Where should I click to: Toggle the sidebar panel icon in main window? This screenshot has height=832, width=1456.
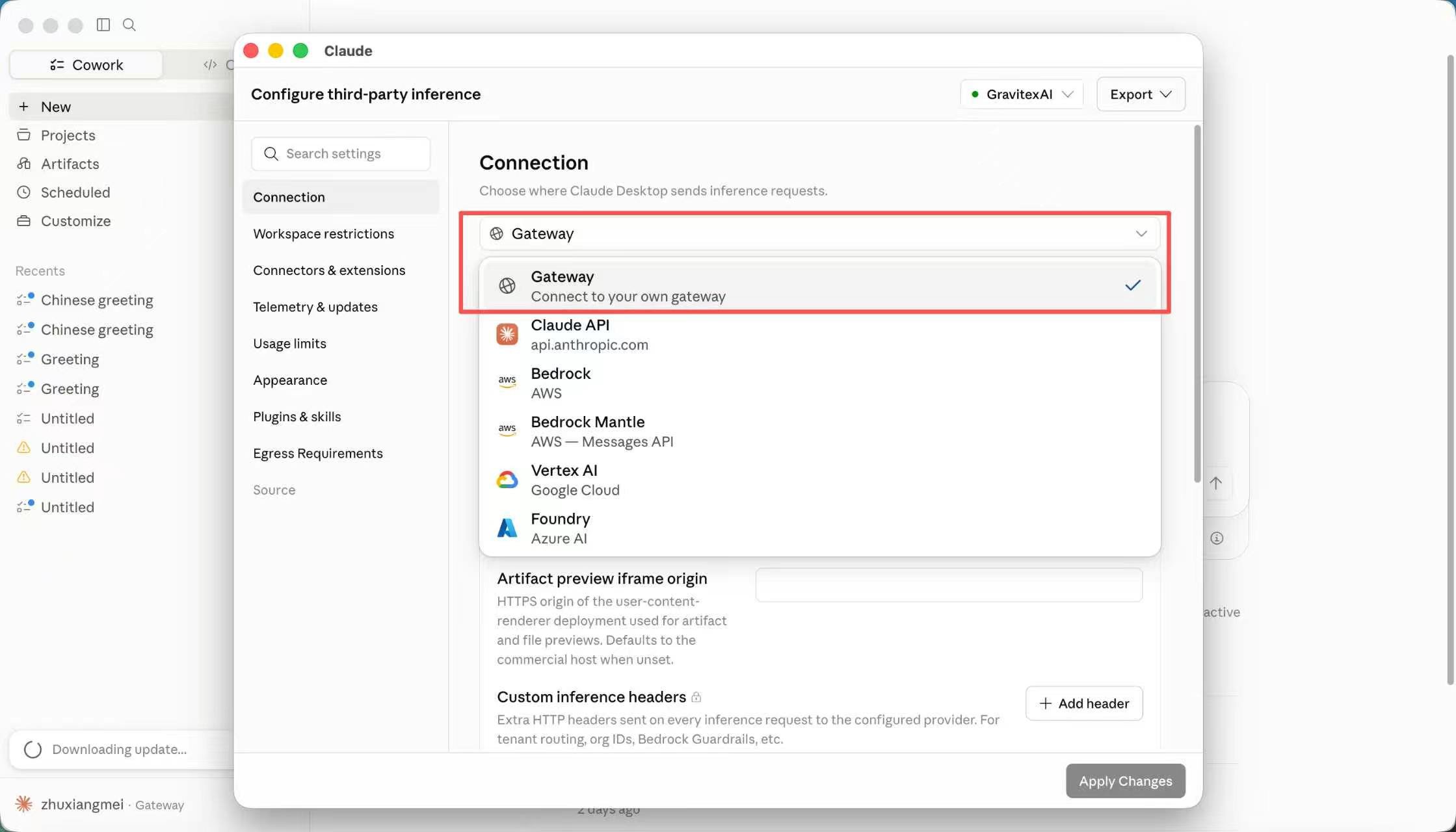click(103, 25)
